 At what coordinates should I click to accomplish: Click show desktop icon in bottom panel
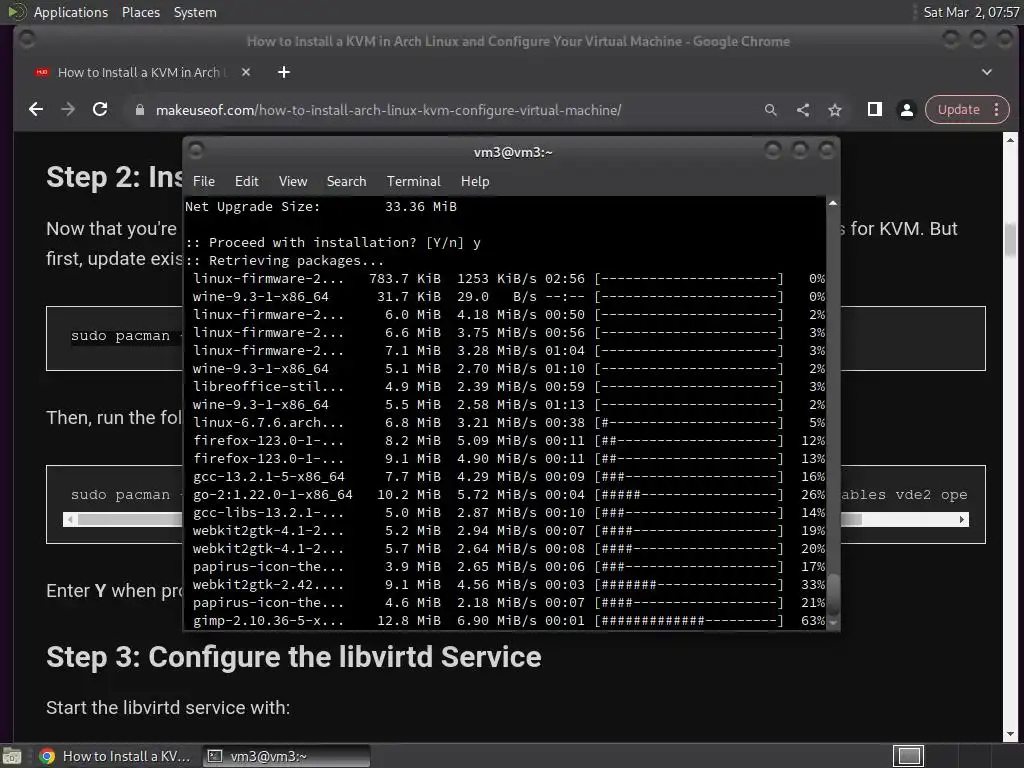pyautogui.click(x=12, y=756)
